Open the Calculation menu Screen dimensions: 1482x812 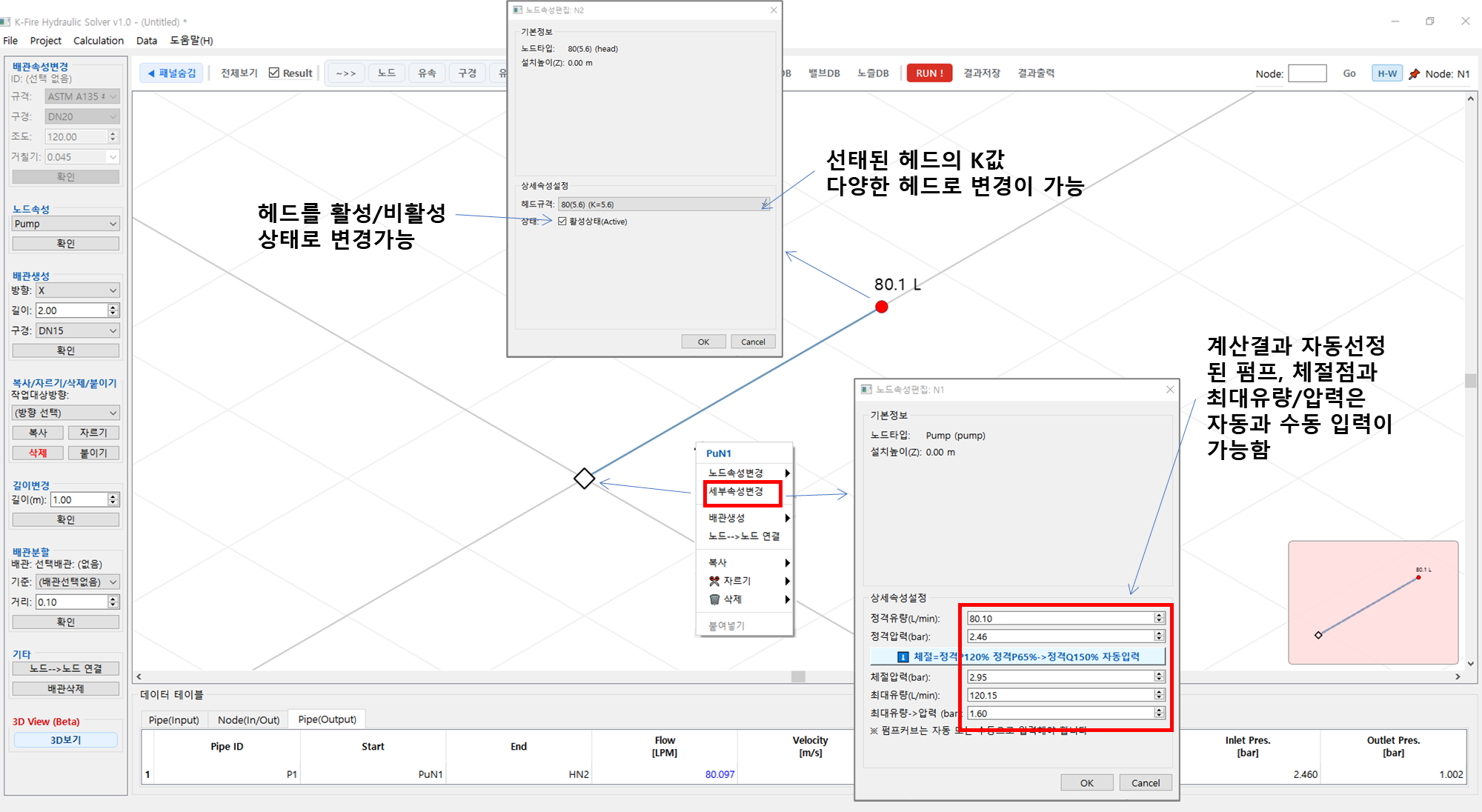(x=99, y=41)
